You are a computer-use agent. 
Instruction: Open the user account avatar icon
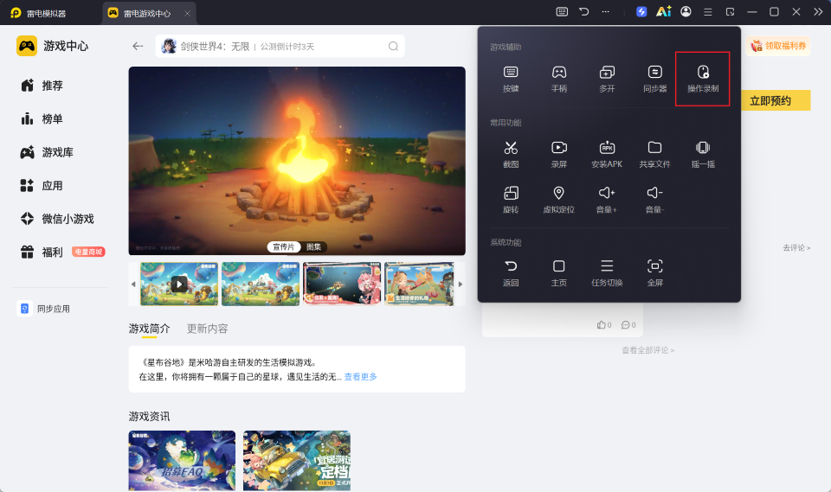(x=686, y=12)
